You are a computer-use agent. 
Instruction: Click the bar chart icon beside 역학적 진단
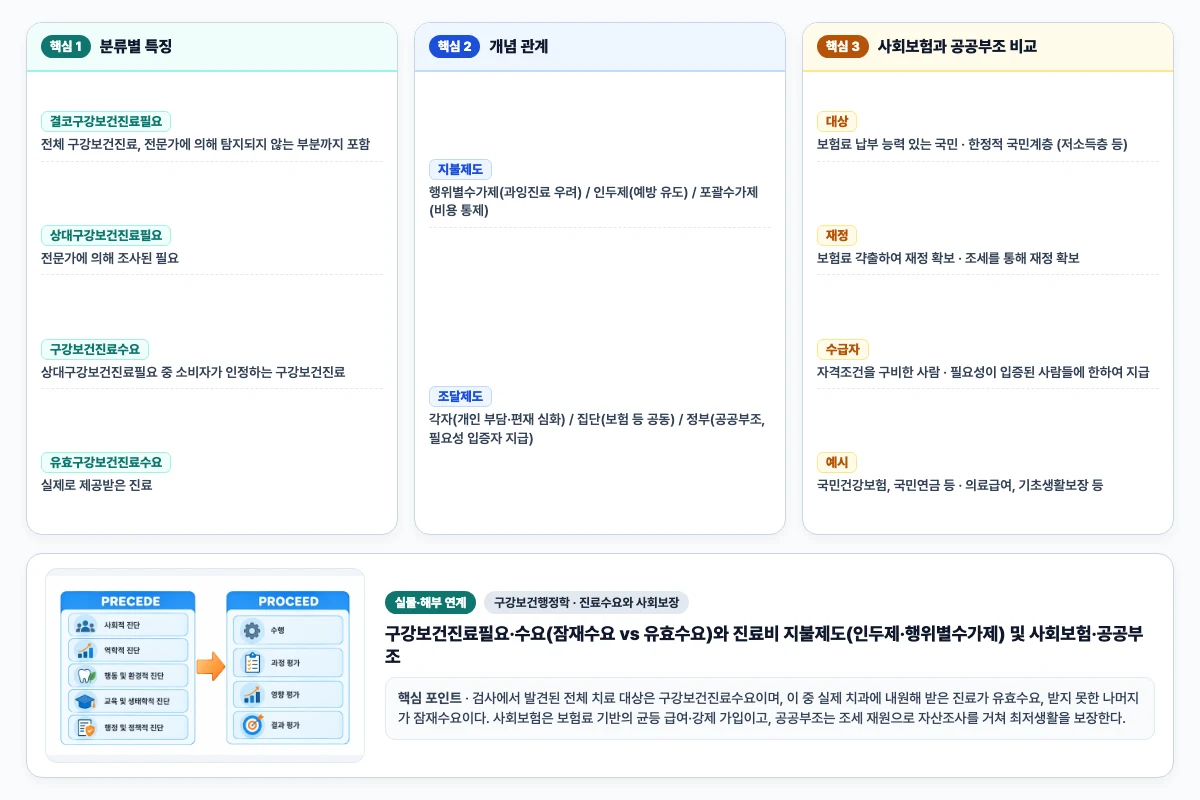coord(85,651)
